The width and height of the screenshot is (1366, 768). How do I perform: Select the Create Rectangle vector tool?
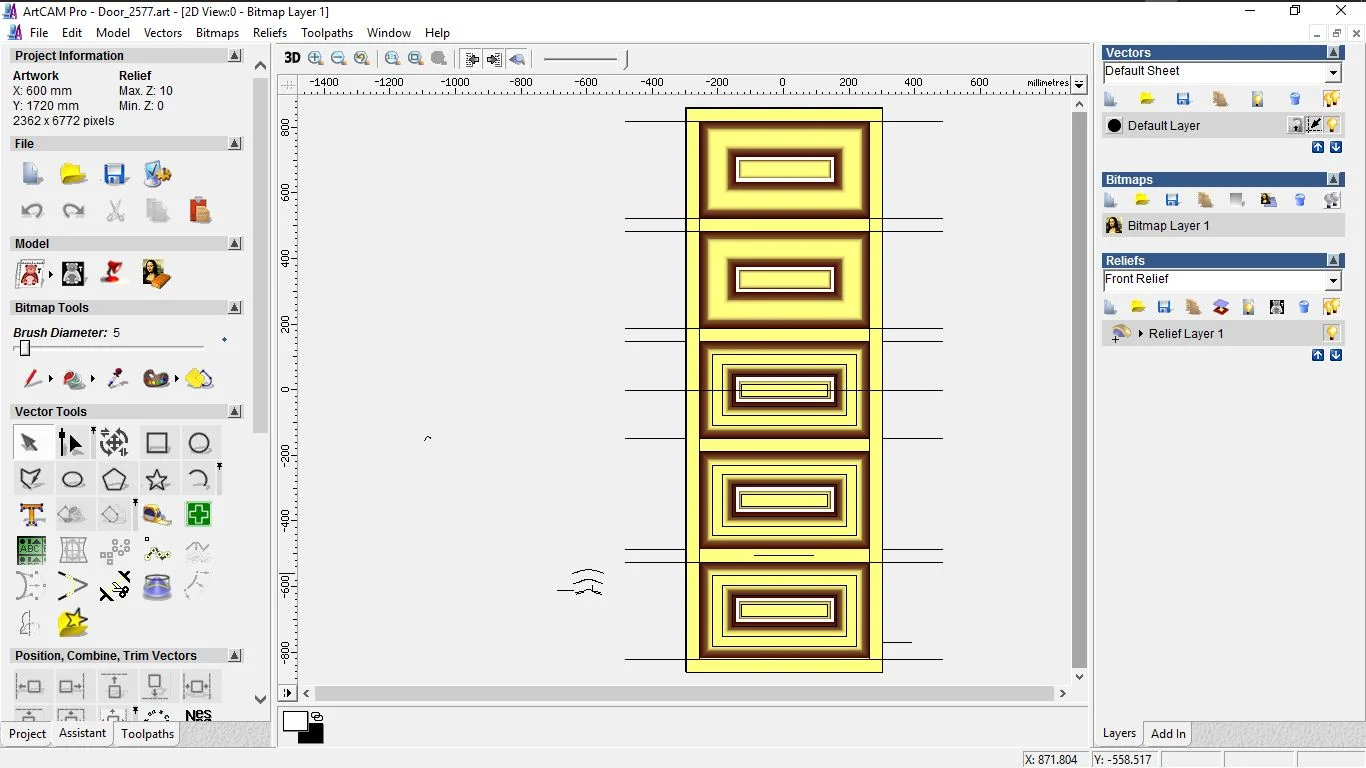click(x=157, y=443)
